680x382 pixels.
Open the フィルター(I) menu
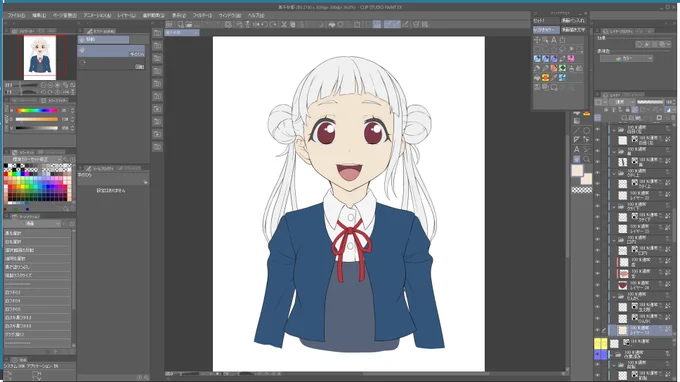(202, 15)
